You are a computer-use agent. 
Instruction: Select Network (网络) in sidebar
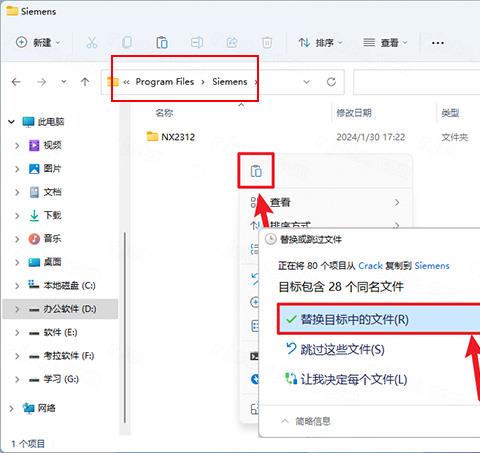point(39,408)
